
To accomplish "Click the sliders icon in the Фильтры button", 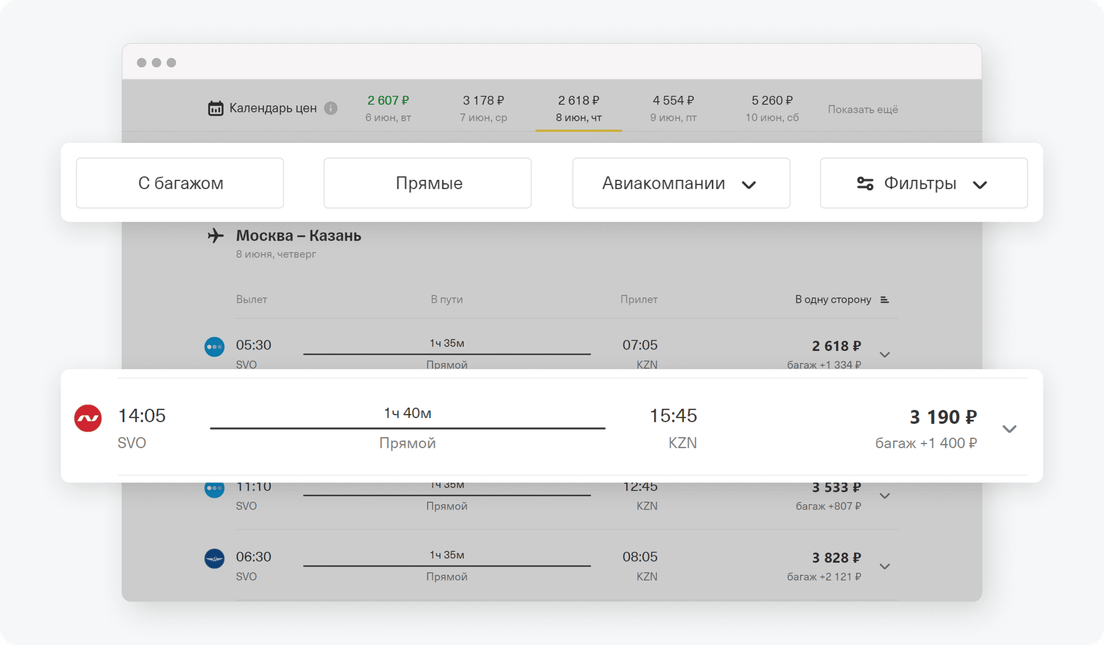I will [865, 184].
